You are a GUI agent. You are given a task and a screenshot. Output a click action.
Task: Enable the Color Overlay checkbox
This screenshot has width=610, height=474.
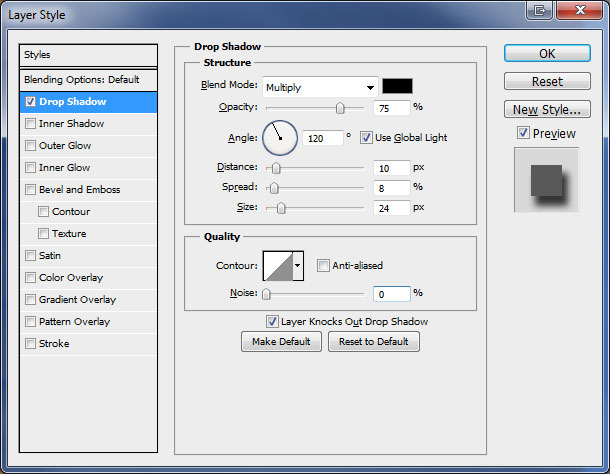tap(30, 277)
